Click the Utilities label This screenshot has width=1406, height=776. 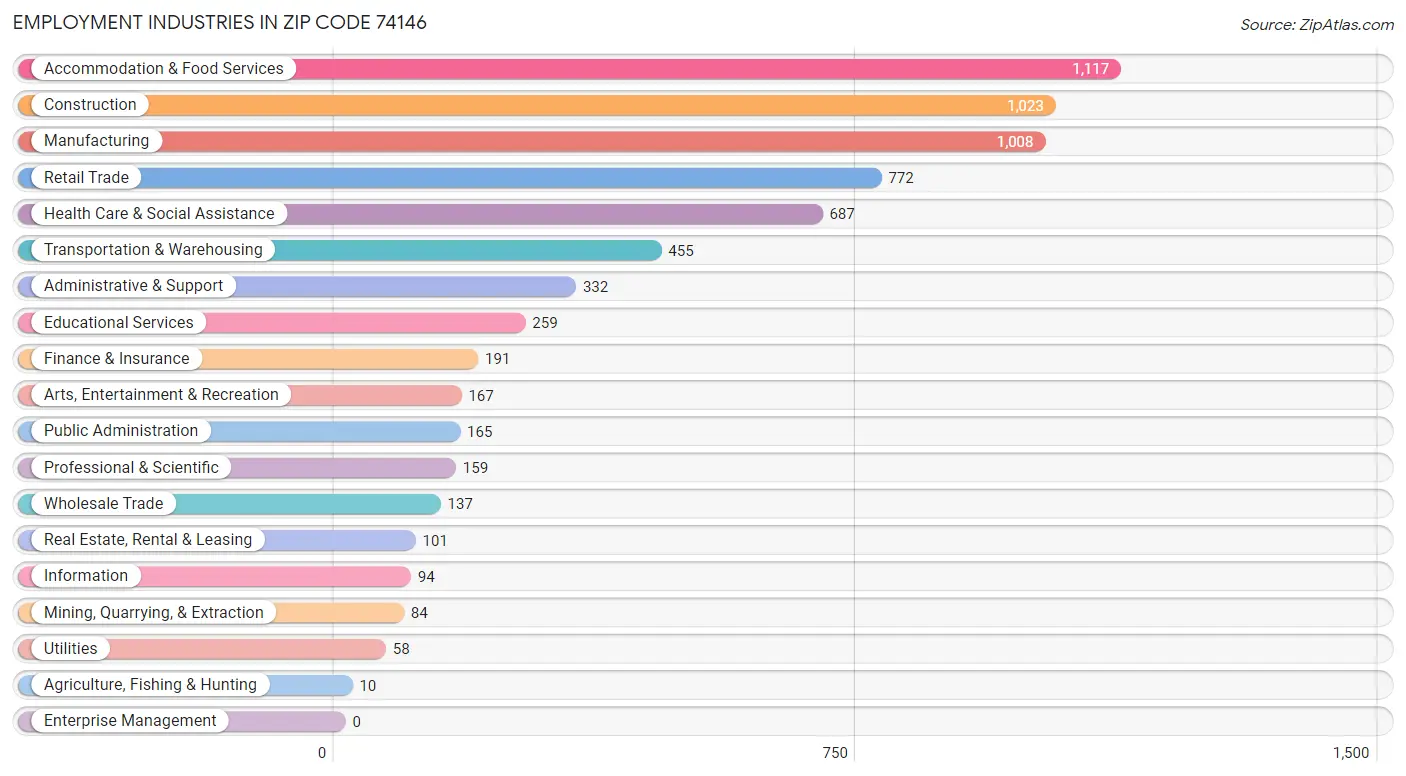pyautogui.click(x=71, y=648)
